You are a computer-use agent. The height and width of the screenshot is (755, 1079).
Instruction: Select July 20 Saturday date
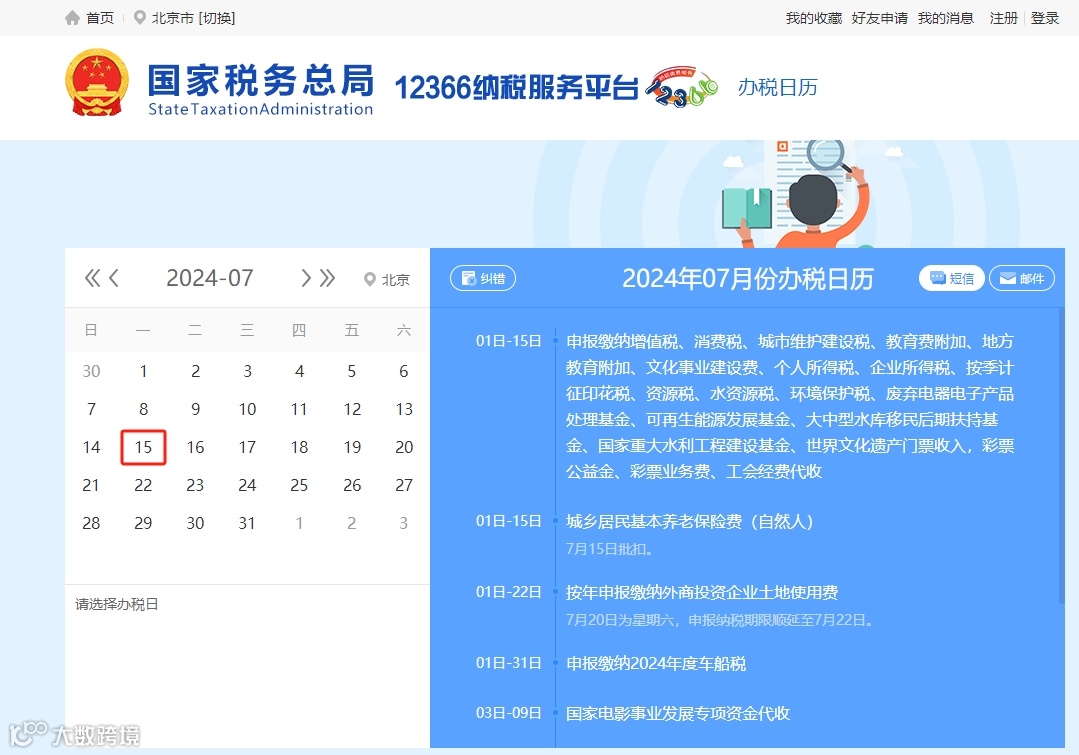coord(404,447)
